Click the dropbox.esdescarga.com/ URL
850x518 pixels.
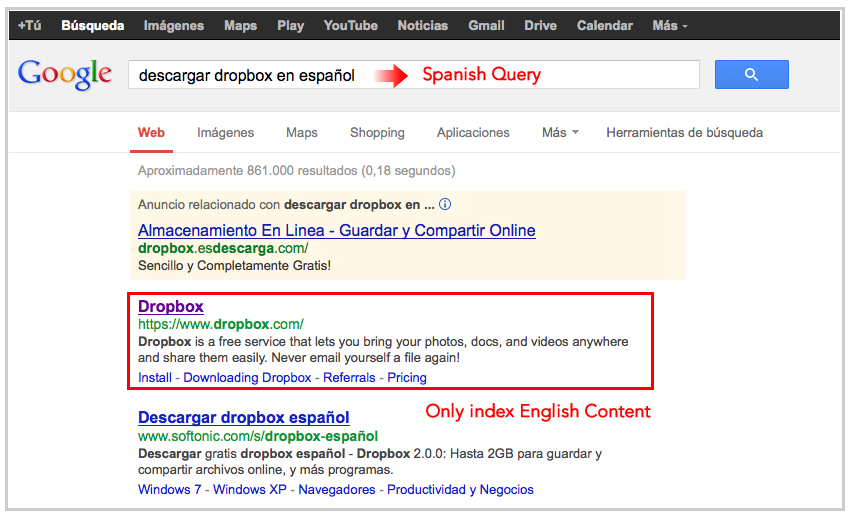(x=223, y=249)
